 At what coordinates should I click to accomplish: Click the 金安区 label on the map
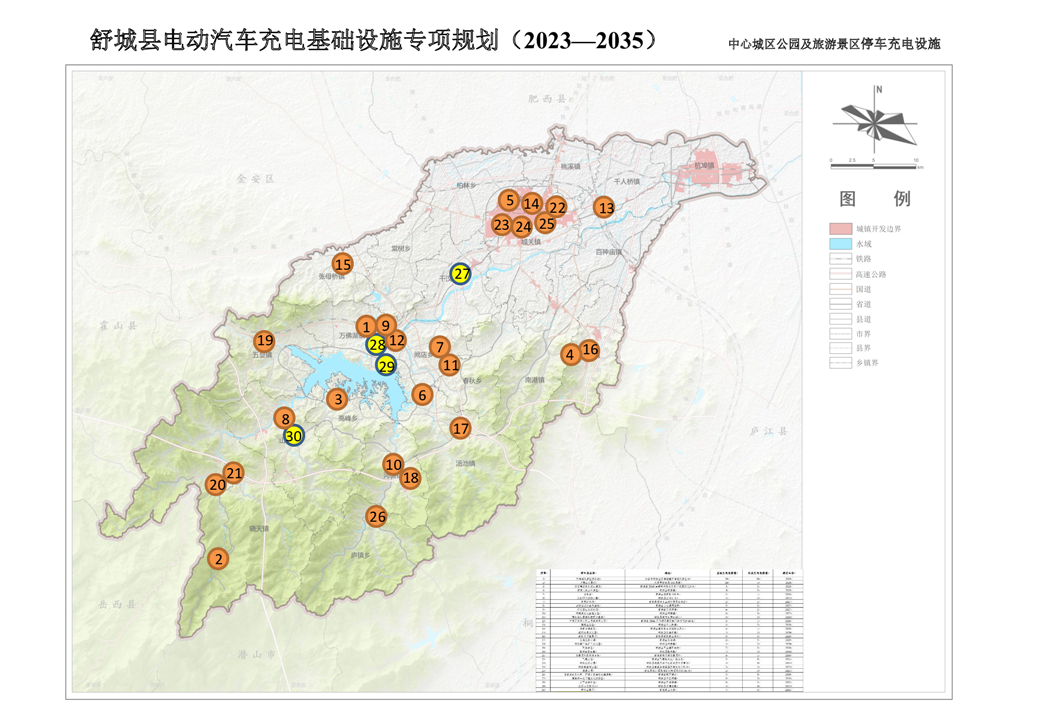(x=255, y=179)
